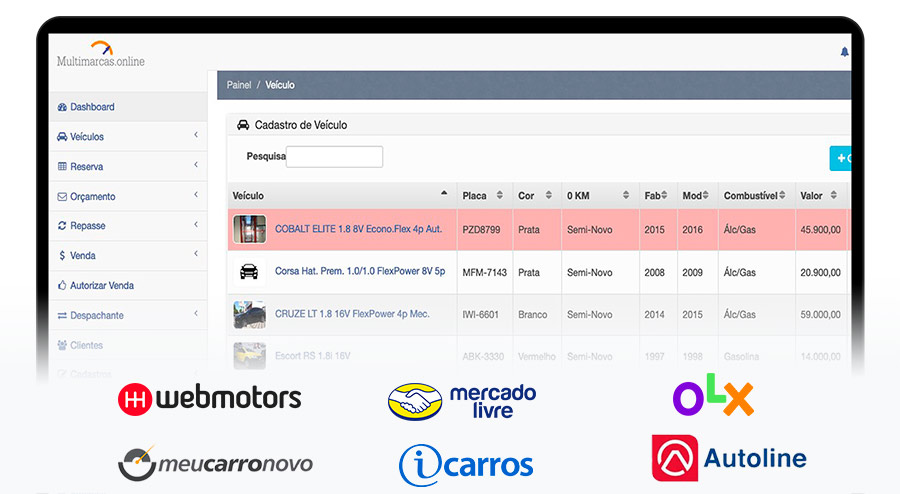This screenshot has height=494, width=900.
Task: Click plate cell PZD8799
Action: [x=481, y=230]
